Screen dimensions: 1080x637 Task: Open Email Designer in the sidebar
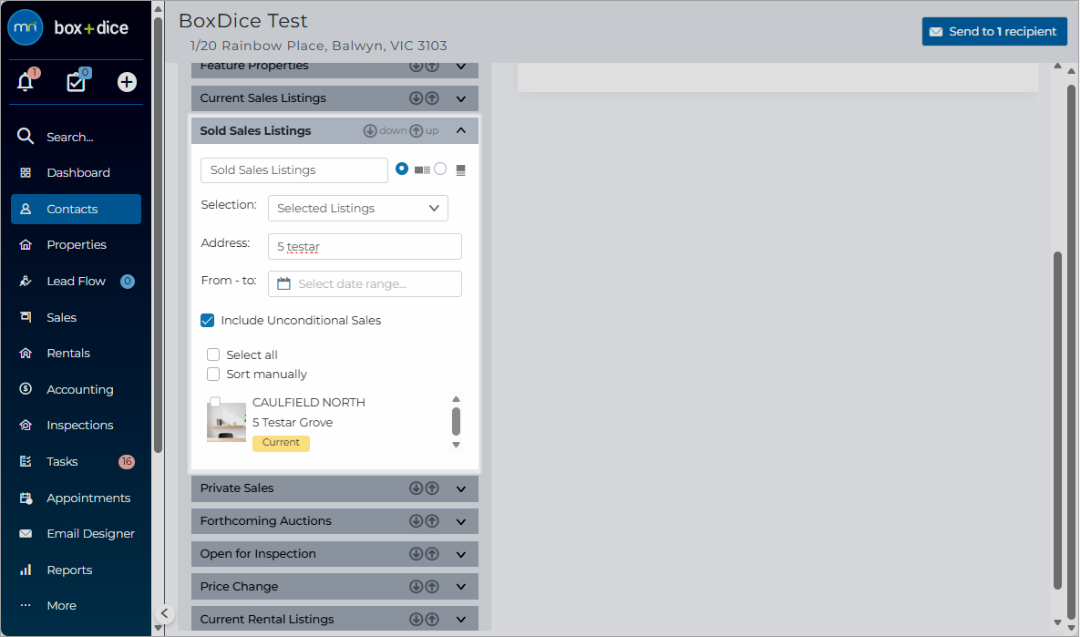[76, 534]
